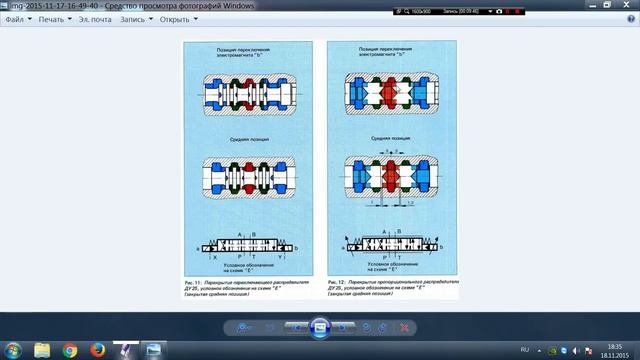Launch Google Chrome from taskbar
This screenshot has height=360, width=640.
point(70,351)
